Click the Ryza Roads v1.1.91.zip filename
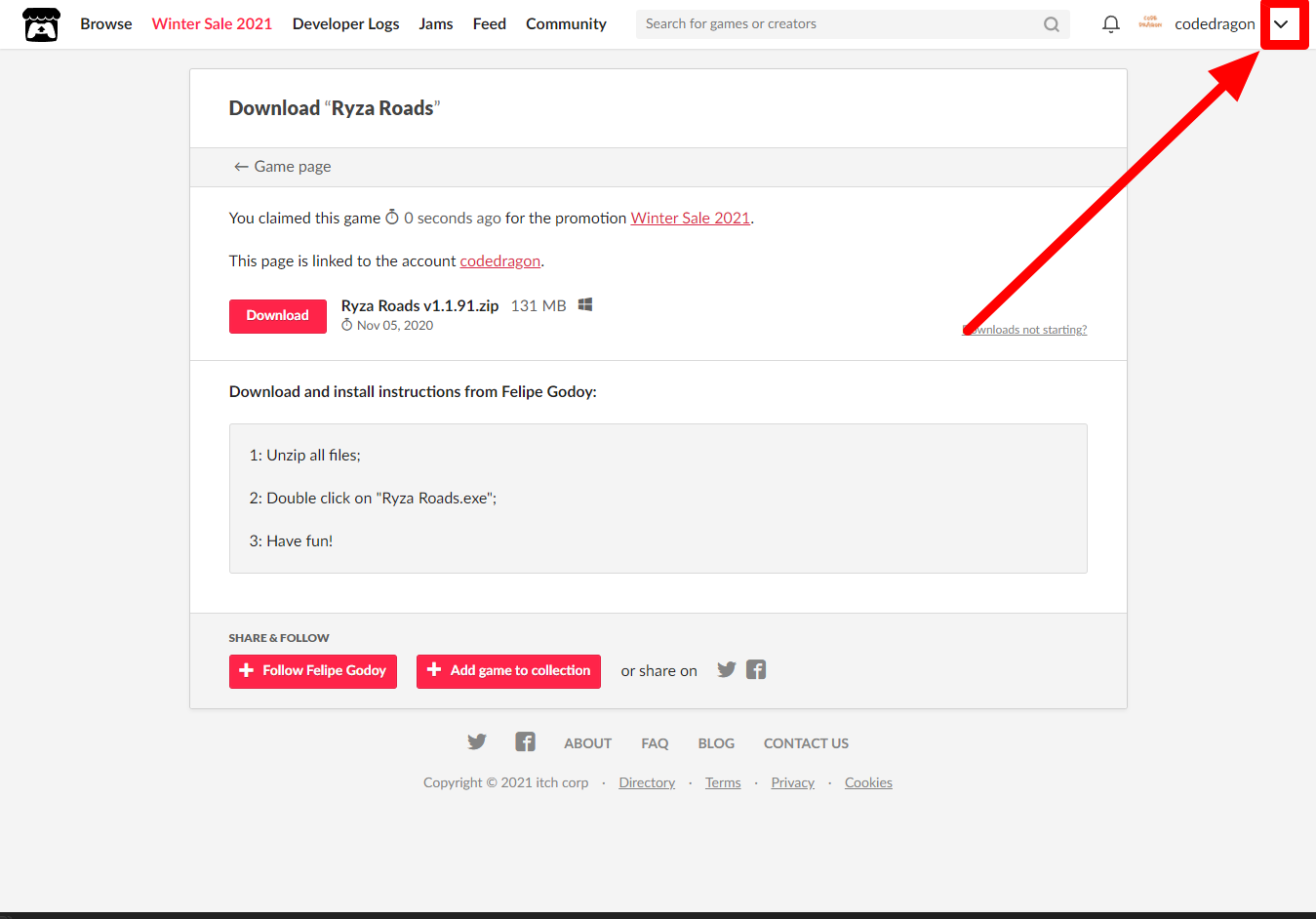The image size is (1316, 919). click(x=419, y=305)
